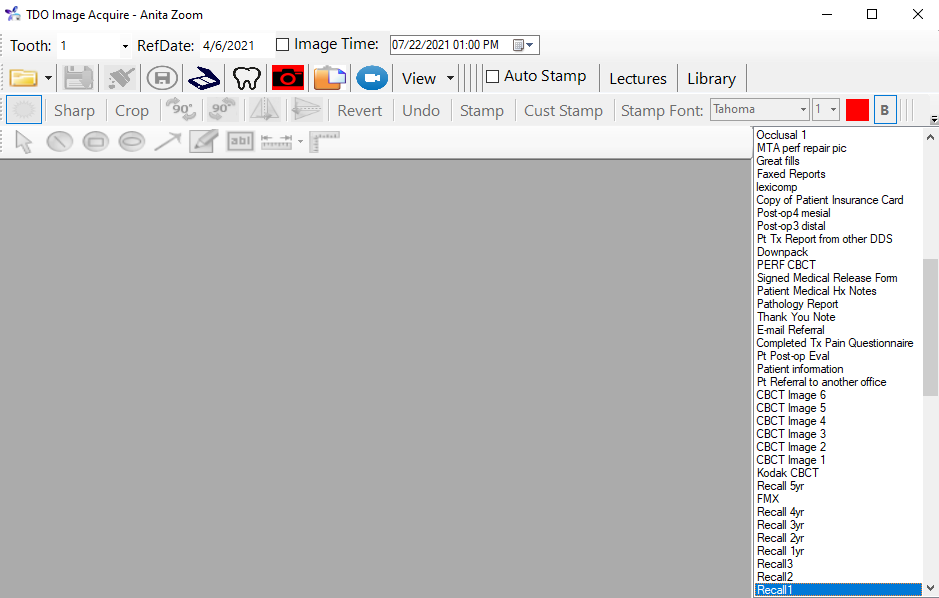Viewport: 939px width, 598px height.
Task: Select 'Pathology Report' in the list
Action: pyautogui.click(x=797, y=304)
